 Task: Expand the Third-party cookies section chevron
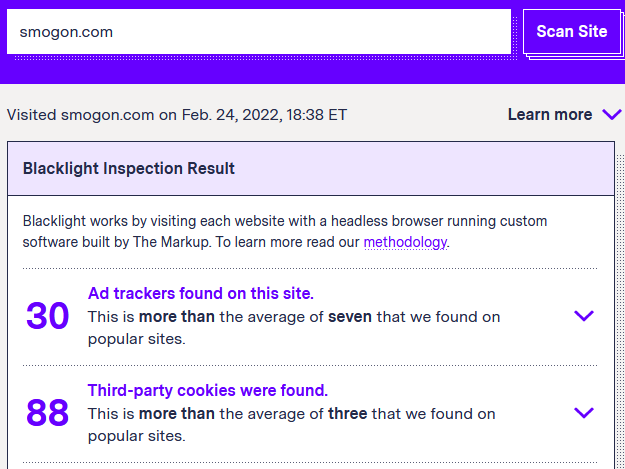584,412
